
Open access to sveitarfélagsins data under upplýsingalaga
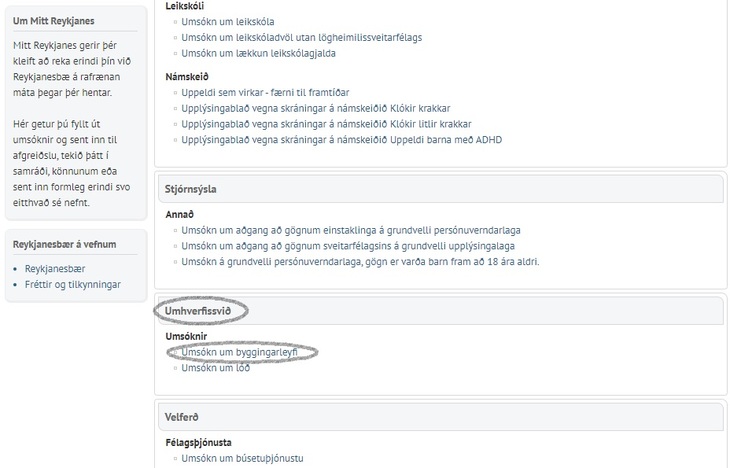348,246
